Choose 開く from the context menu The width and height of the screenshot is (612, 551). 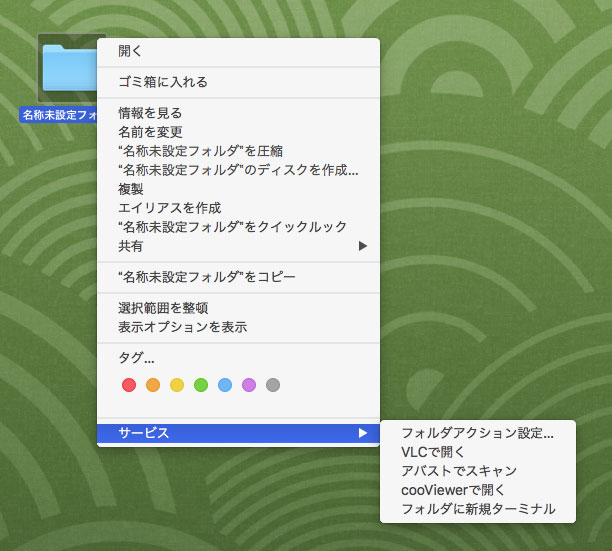(238, 51)
